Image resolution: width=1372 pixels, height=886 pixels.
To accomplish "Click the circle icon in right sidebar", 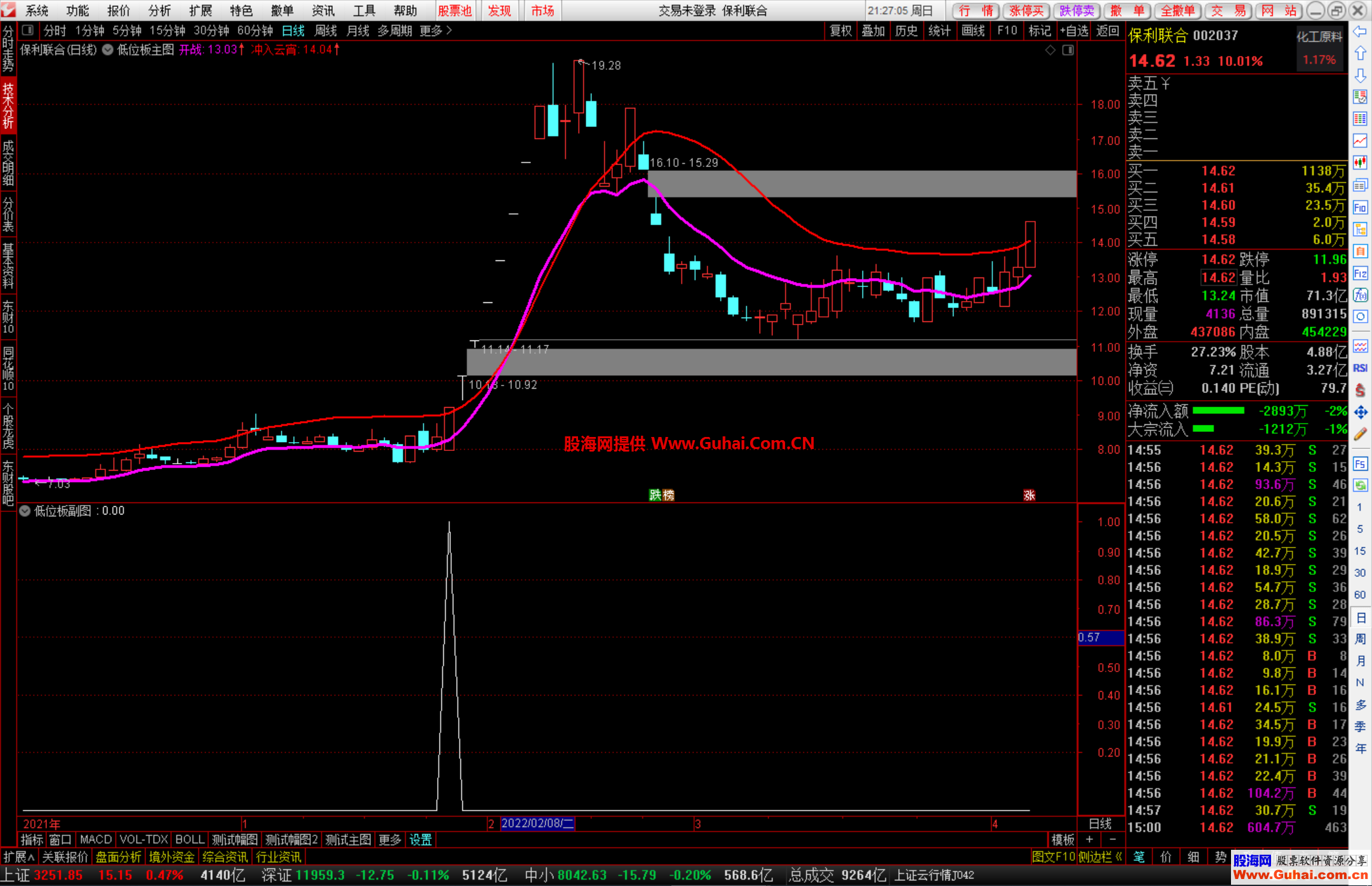I will [x=1360, y=317].
